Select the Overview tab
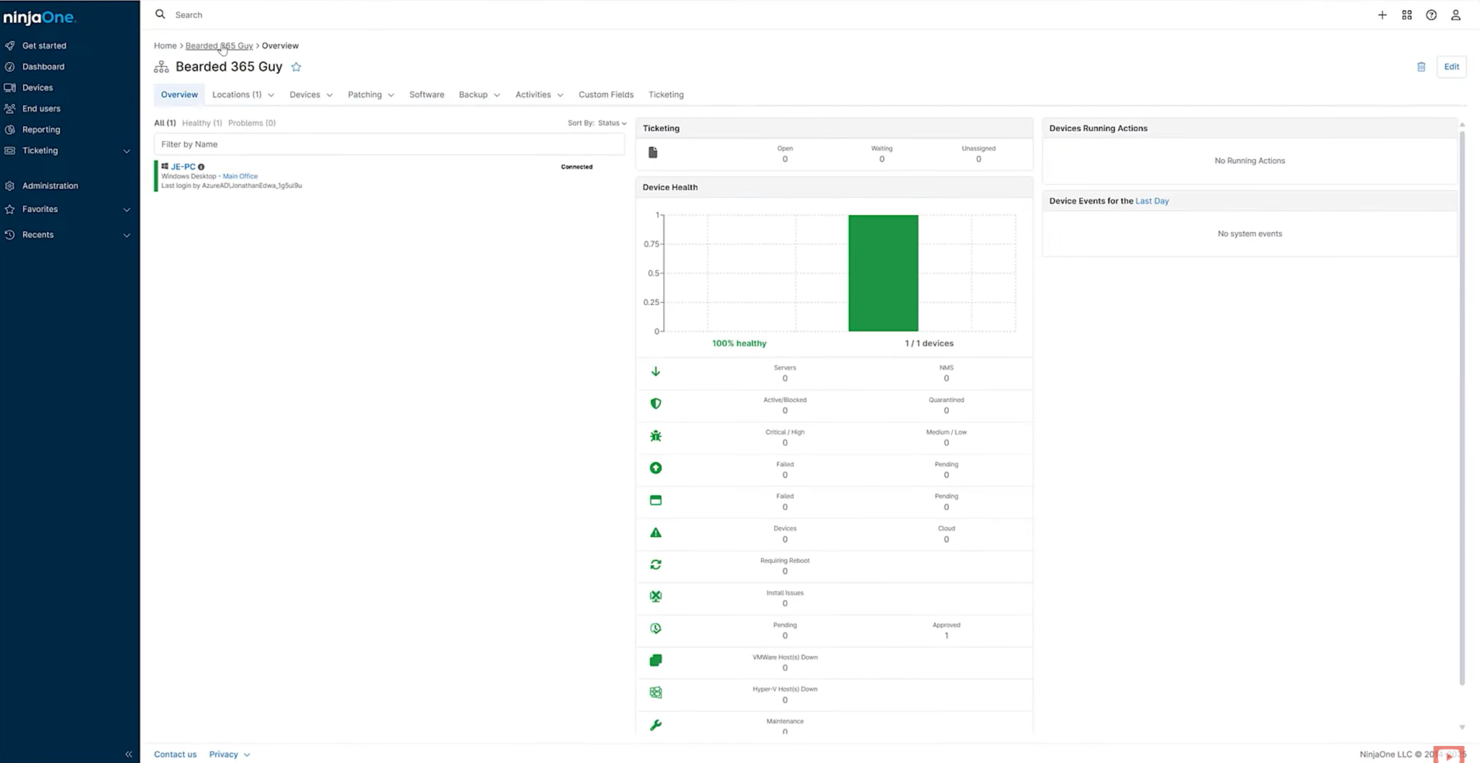The height and width of the screenshot is (763, 1480). point(180,95)
